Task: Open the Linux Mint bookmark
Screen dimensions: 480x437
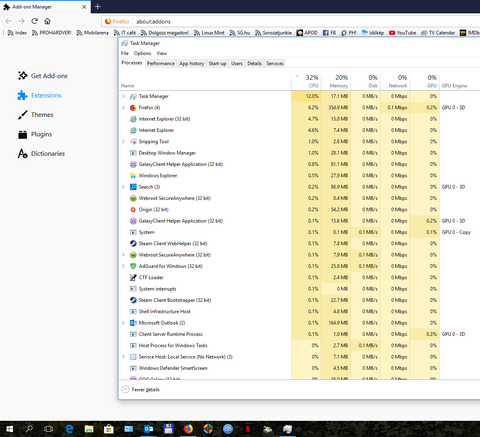Action: (x=209, y=33)
